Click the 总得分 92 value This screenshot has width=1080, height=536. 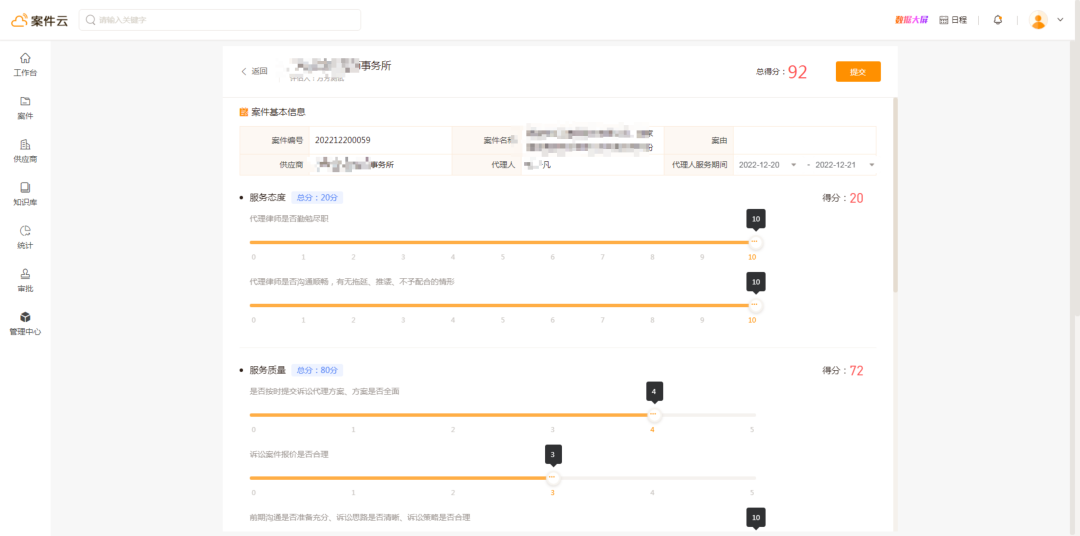tap(797, 72)
